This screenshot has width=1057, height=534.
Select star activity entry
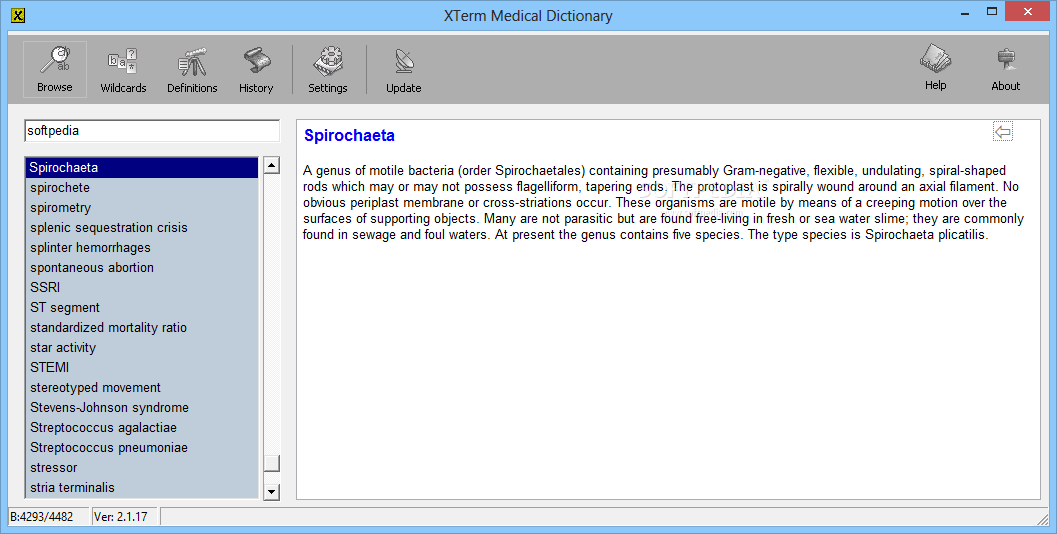[142, 347]
